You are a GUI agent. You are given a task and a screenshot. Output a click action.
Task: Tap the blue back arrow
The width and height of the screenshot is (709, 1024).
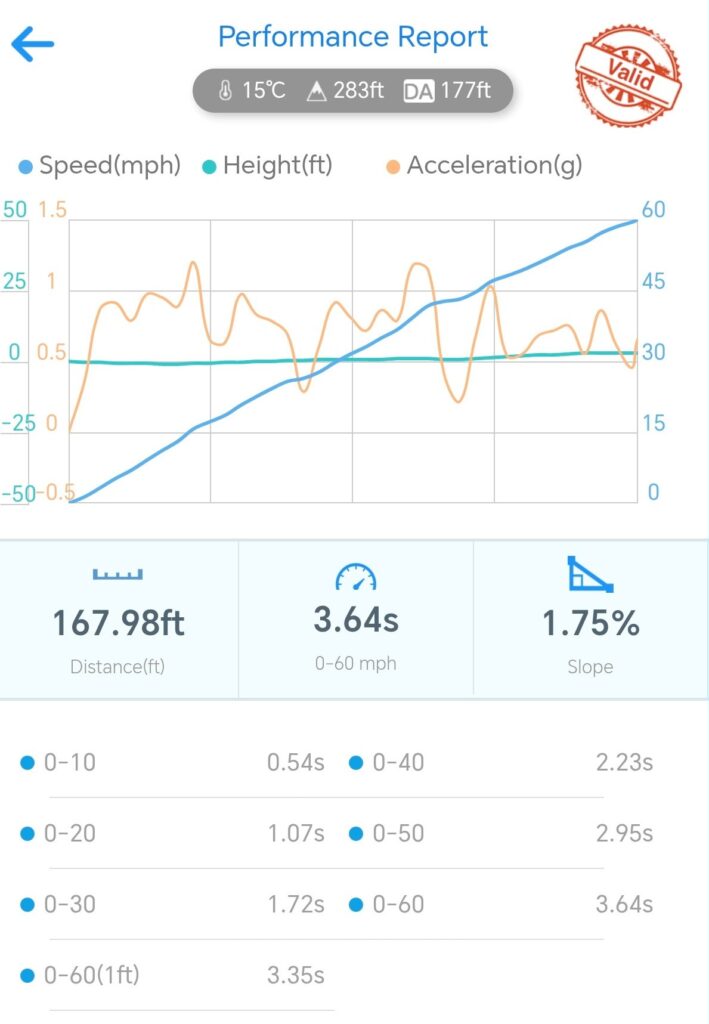pos(32,43)
